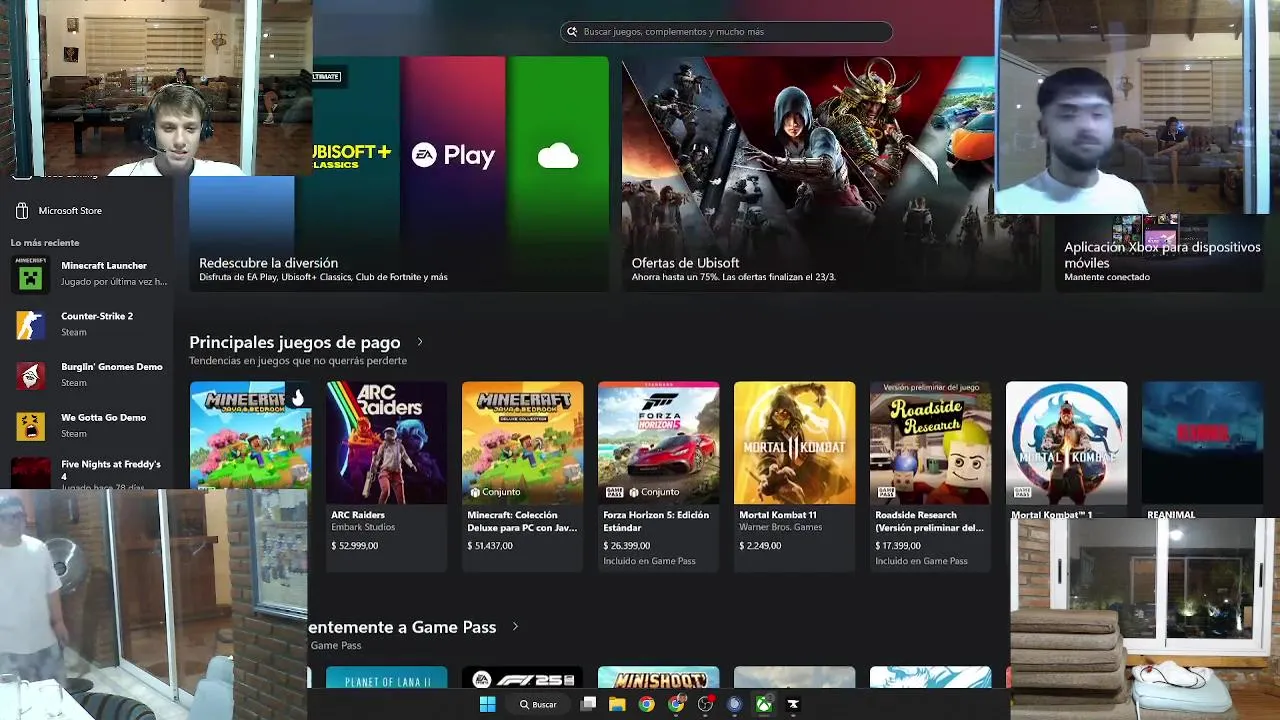This screenshot has height=720, width=1280.
Task: Click 'Forza Horizon 5: Edición Estándar' title
Action: click(656, 521)
